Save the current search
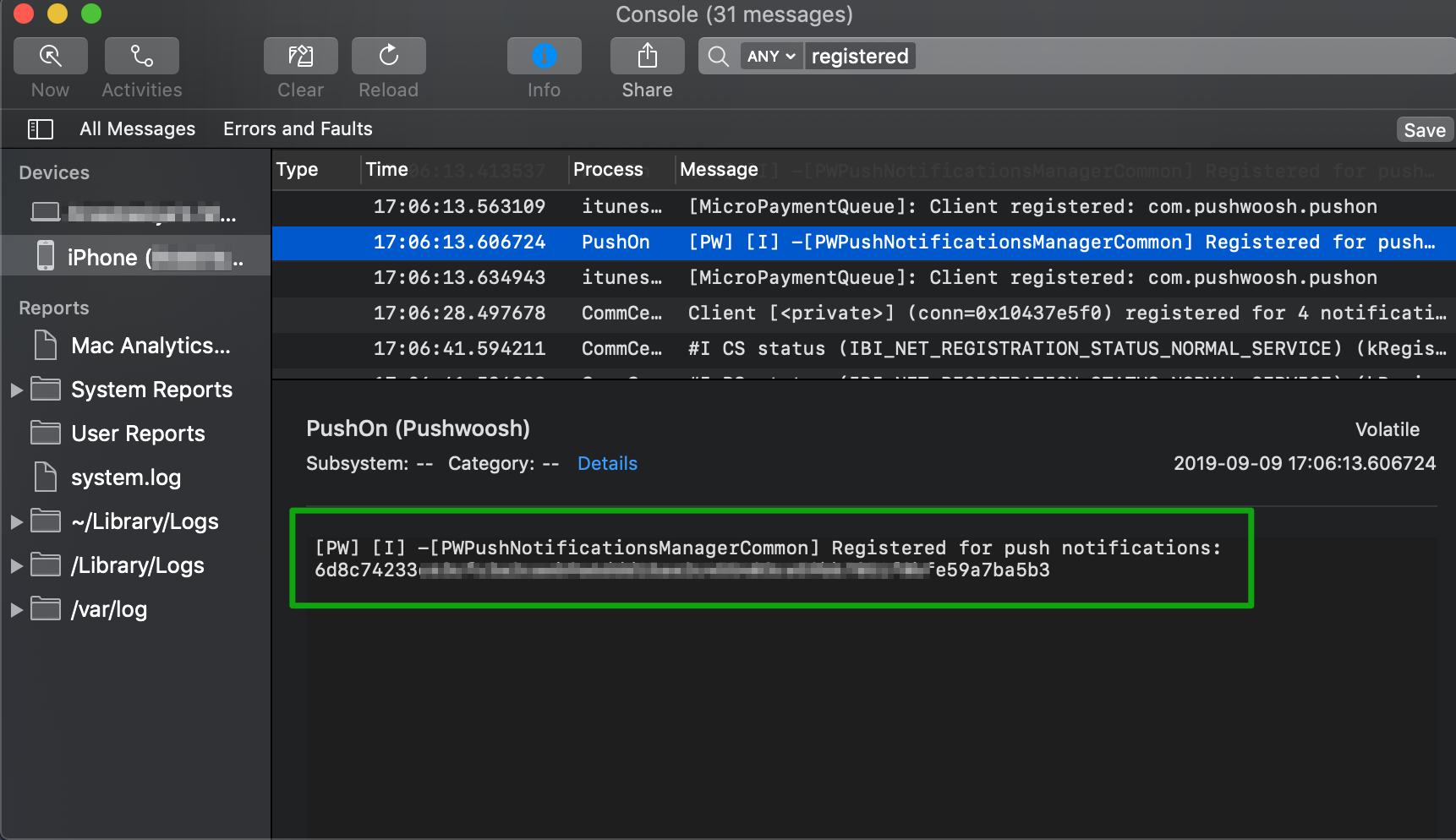This screenshot has width=1456, height=840. pos(1424,130)
